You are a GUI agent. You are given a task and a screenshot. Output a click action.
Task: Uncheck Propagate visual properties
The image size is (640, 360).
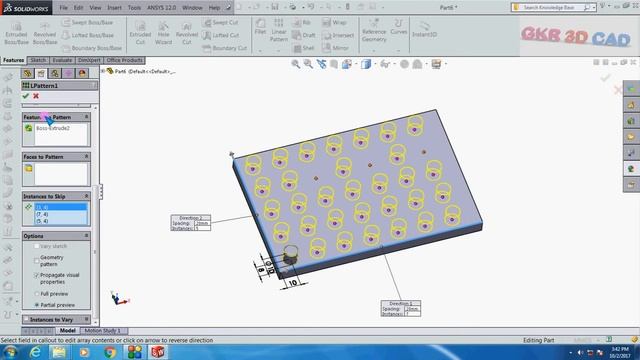click(x=37, y=275)
